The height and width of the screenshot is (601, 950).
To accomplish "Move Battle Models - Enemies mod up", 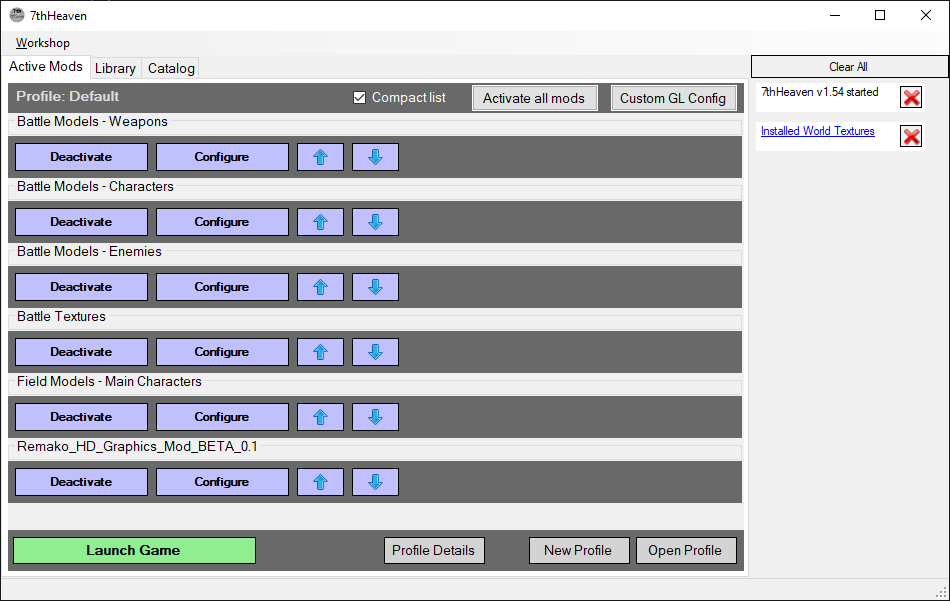I will 321,287.
